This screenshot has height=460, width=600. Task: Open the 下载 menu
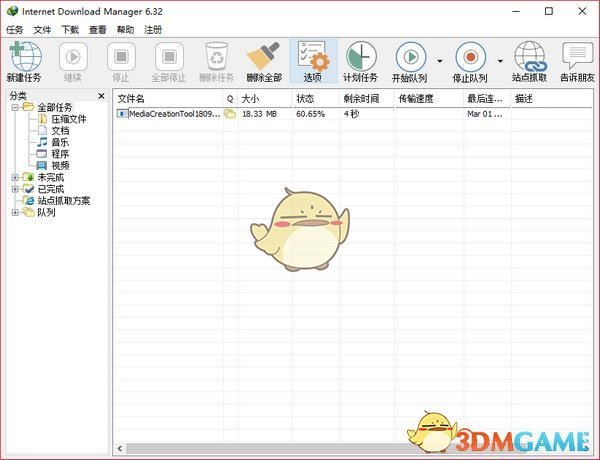(x=70, y=30)
